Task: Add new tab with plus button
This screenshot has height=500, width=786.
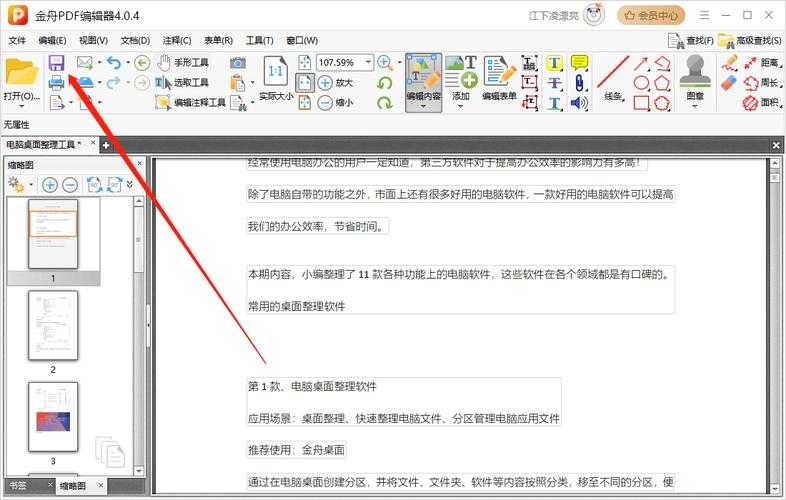Action: pos(105,145)
